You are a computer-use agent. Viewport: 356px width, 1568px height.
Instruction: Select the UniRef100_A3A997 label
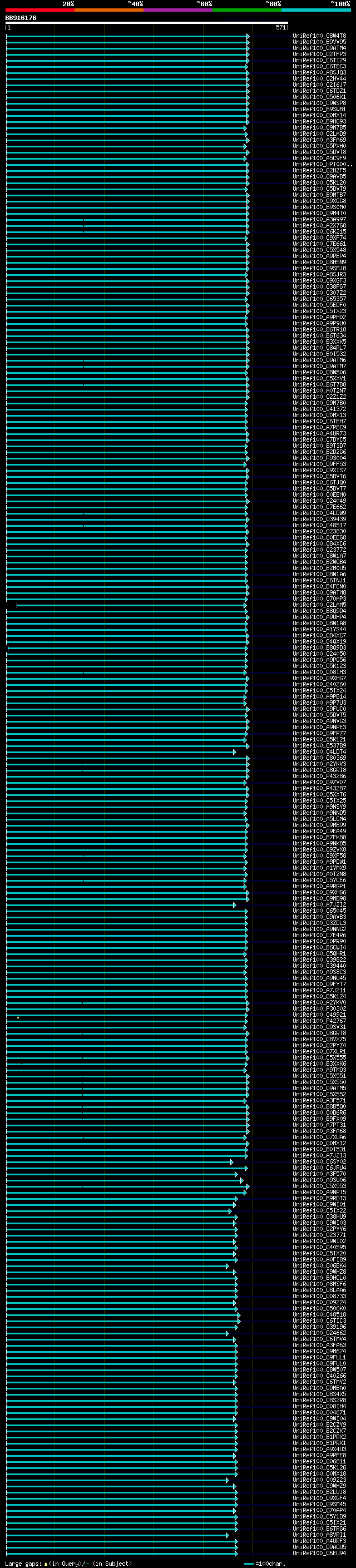319,219
